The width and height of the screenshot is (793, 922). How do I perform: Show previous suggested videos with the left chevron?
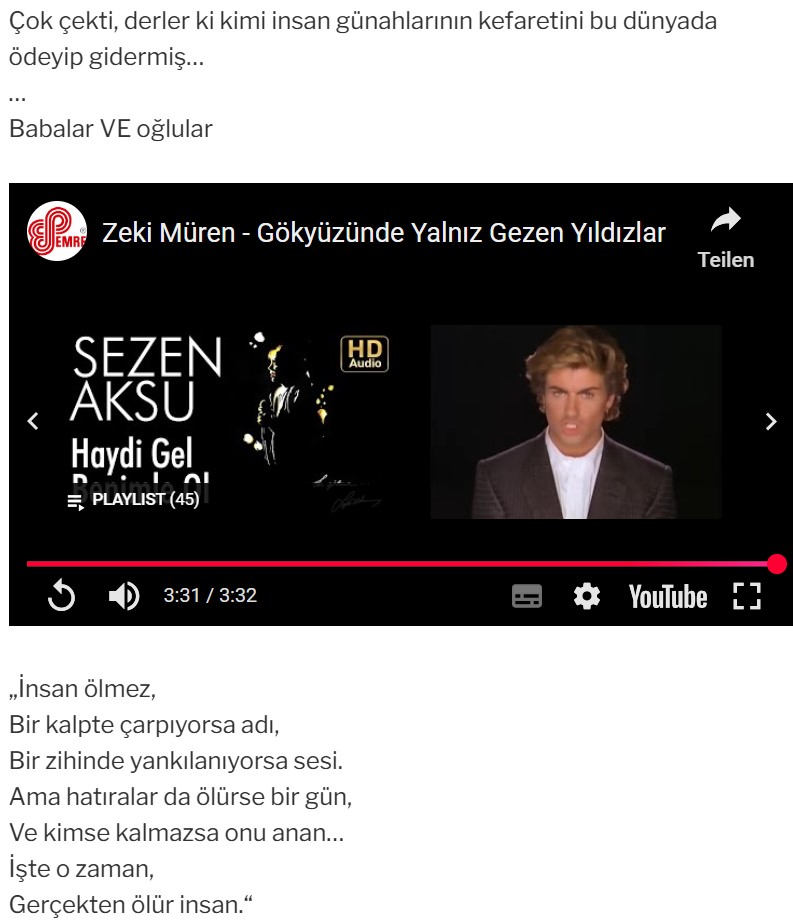34,421
